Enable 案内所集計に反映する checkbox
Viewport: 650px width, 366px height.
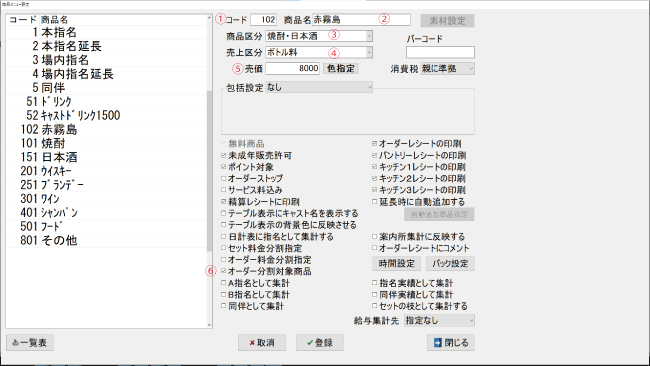tap(374, 237)
